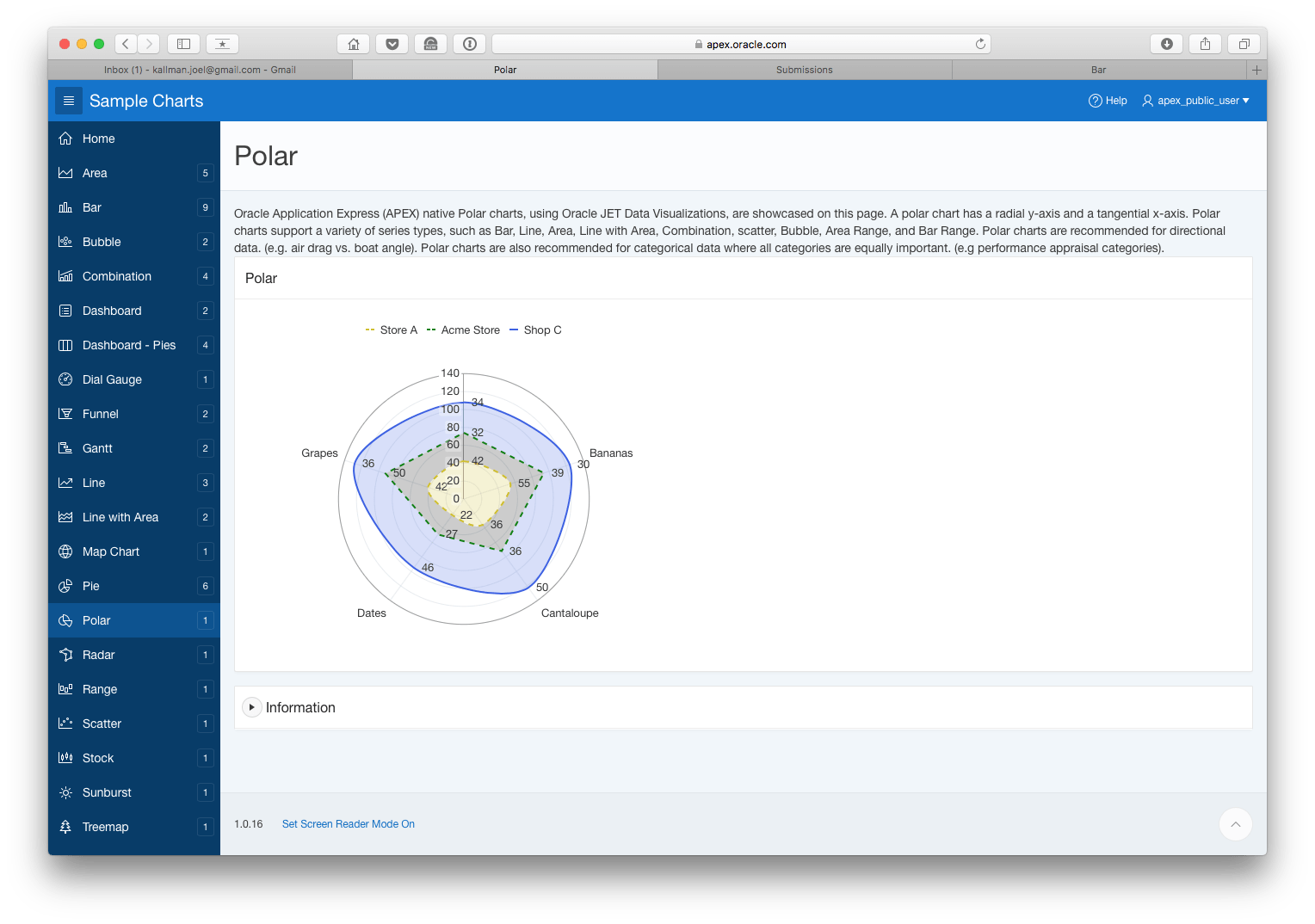1315x924 pixels.
Task: Open a new Safari tab
Action: tap(1256, 70)
